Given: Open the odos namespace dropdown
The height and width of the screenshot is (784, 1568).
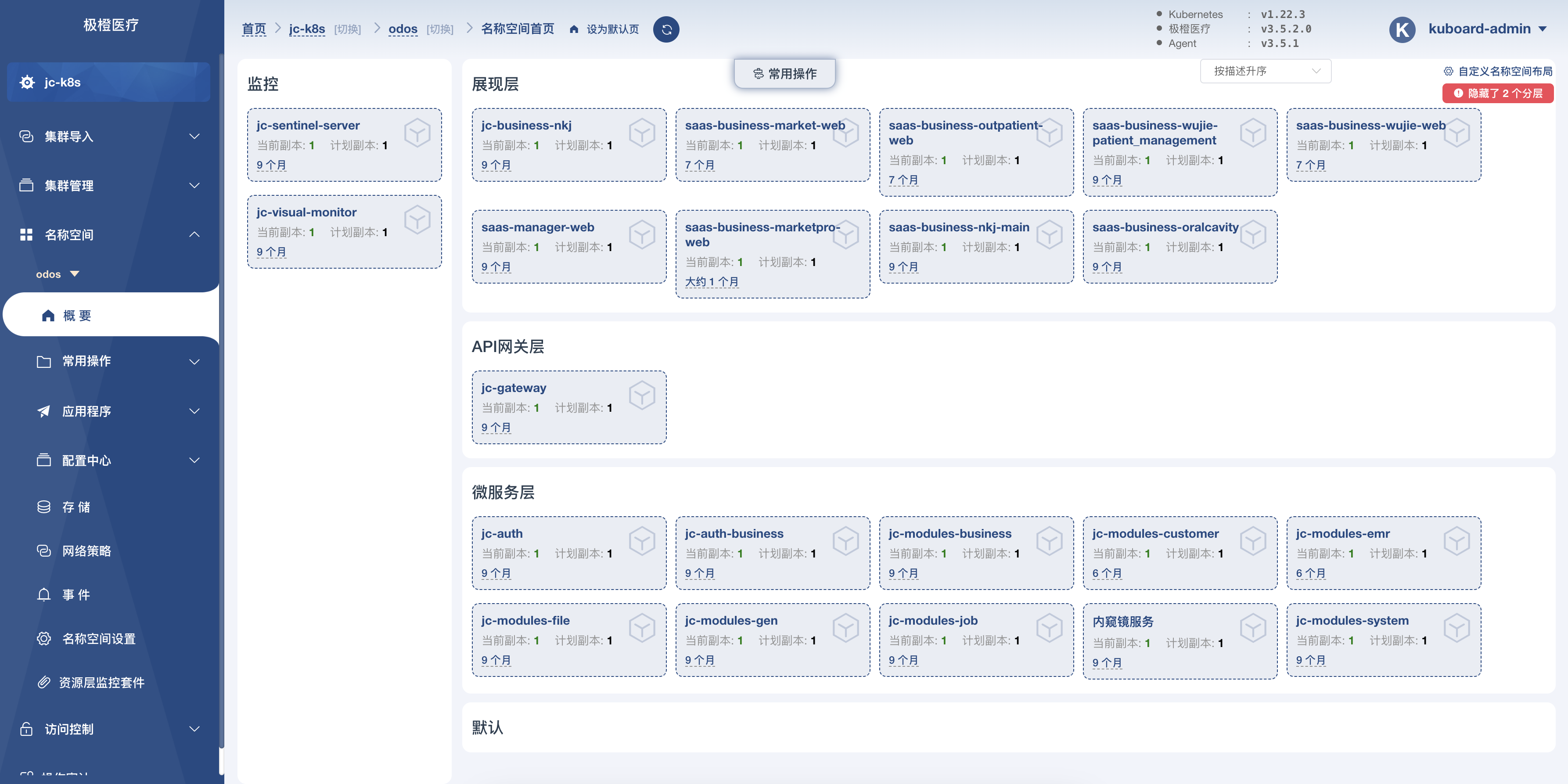Looking at the screenshot, I should pos(57,274).
